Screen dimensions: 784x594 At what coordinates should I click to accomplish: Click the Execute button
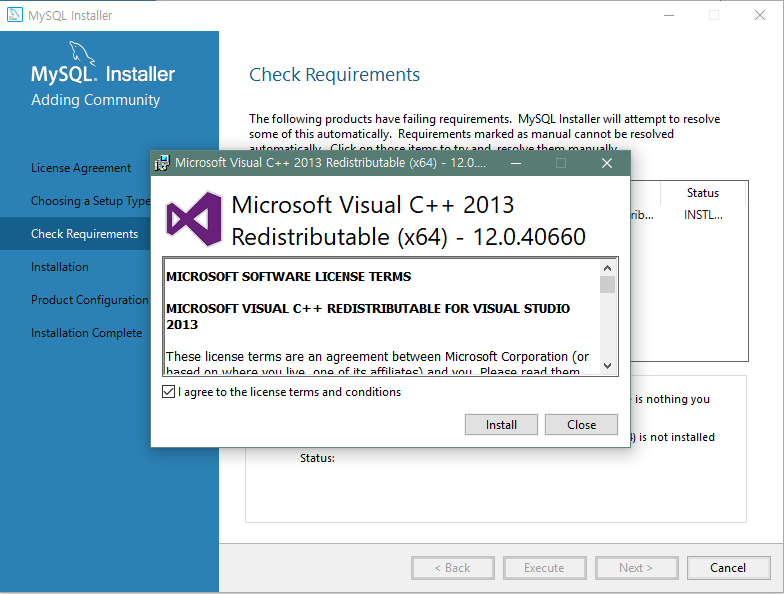click(x=544, y=568)
